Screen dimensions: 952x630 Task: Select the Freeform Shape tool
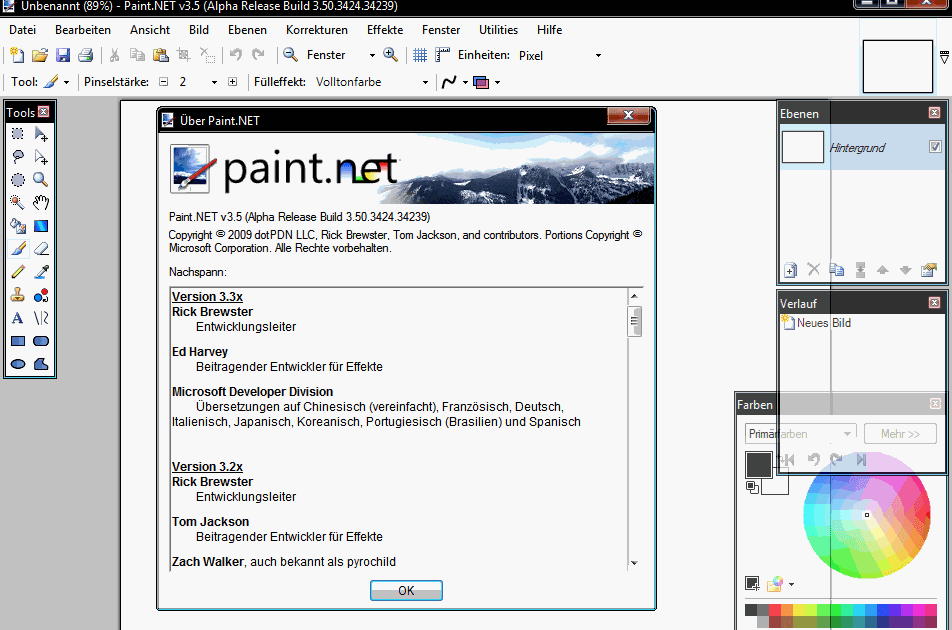point(41,364)
